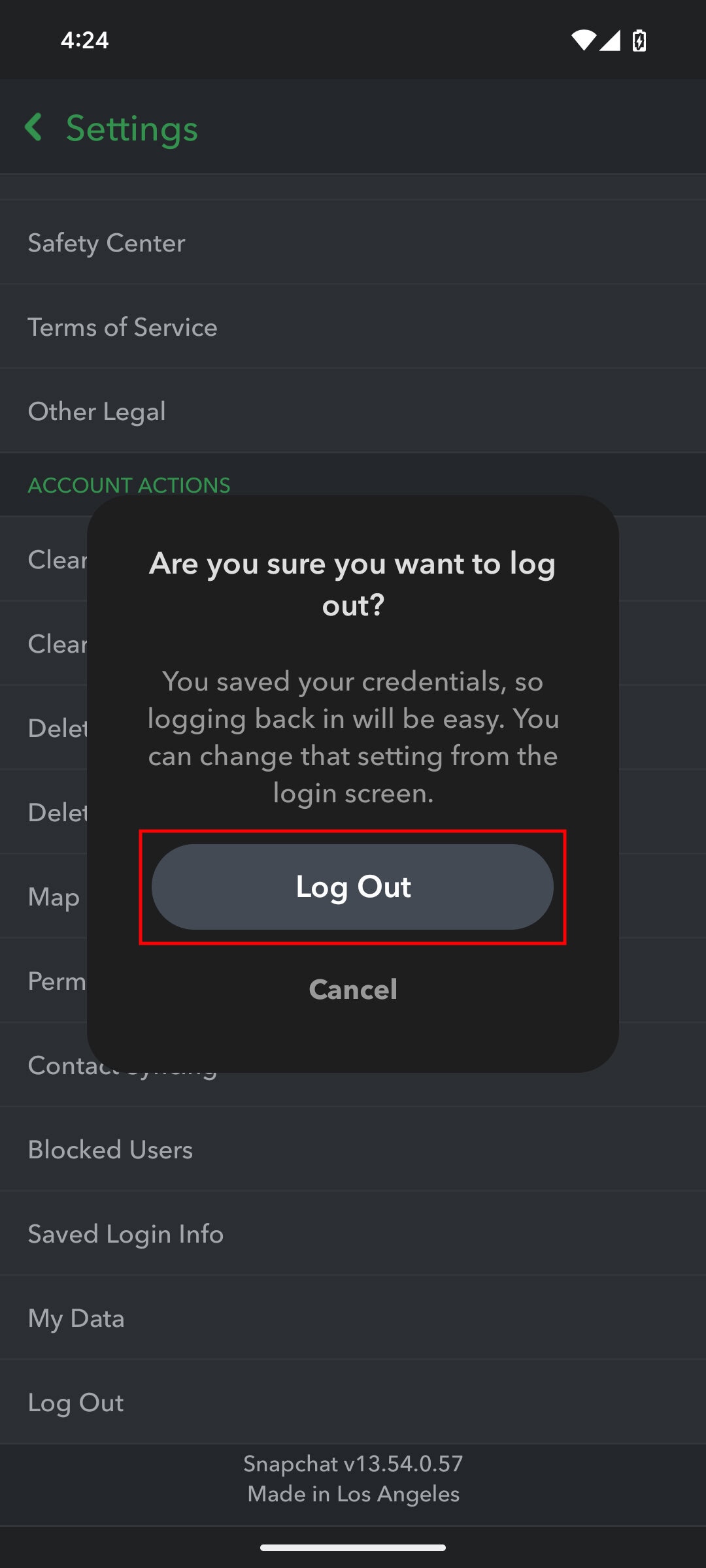Viewport: 706px width, 1568px height.
Task: Tap Log Out in the settings list
Action: pos(75,1402)
